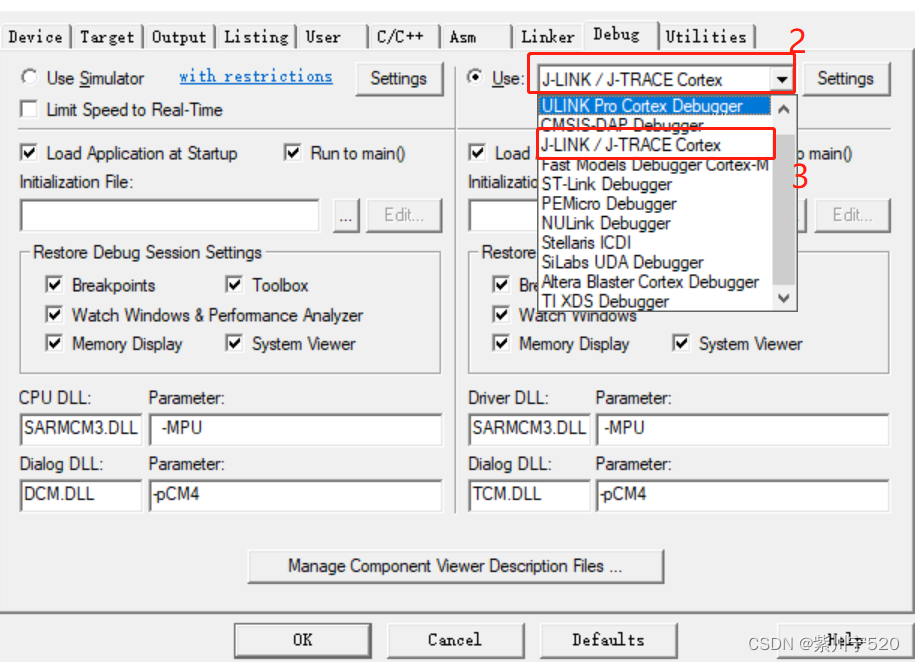Screen dimensions: 915x662
Task: Click CPU DLL Parameter field -MPU
Action: 296,429
